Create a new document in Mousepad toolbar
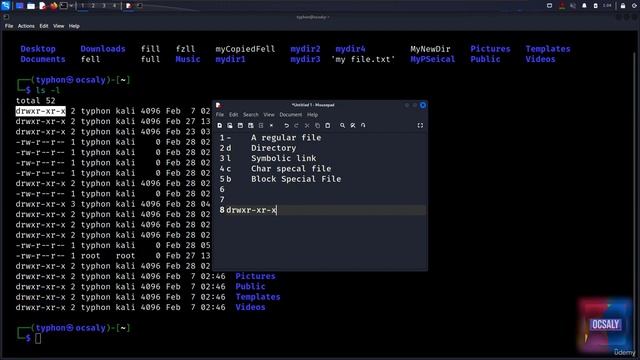Viewport: 640px width, 360px height. click(220, 125)
